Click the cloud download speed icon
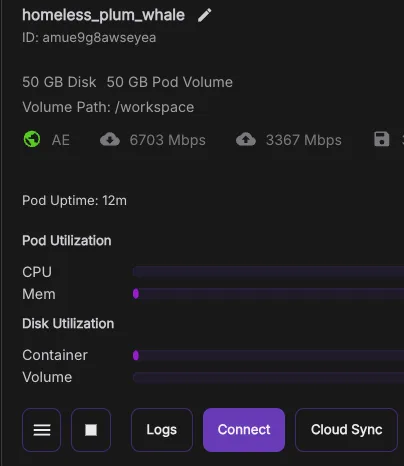 click(x=110, y=140)
